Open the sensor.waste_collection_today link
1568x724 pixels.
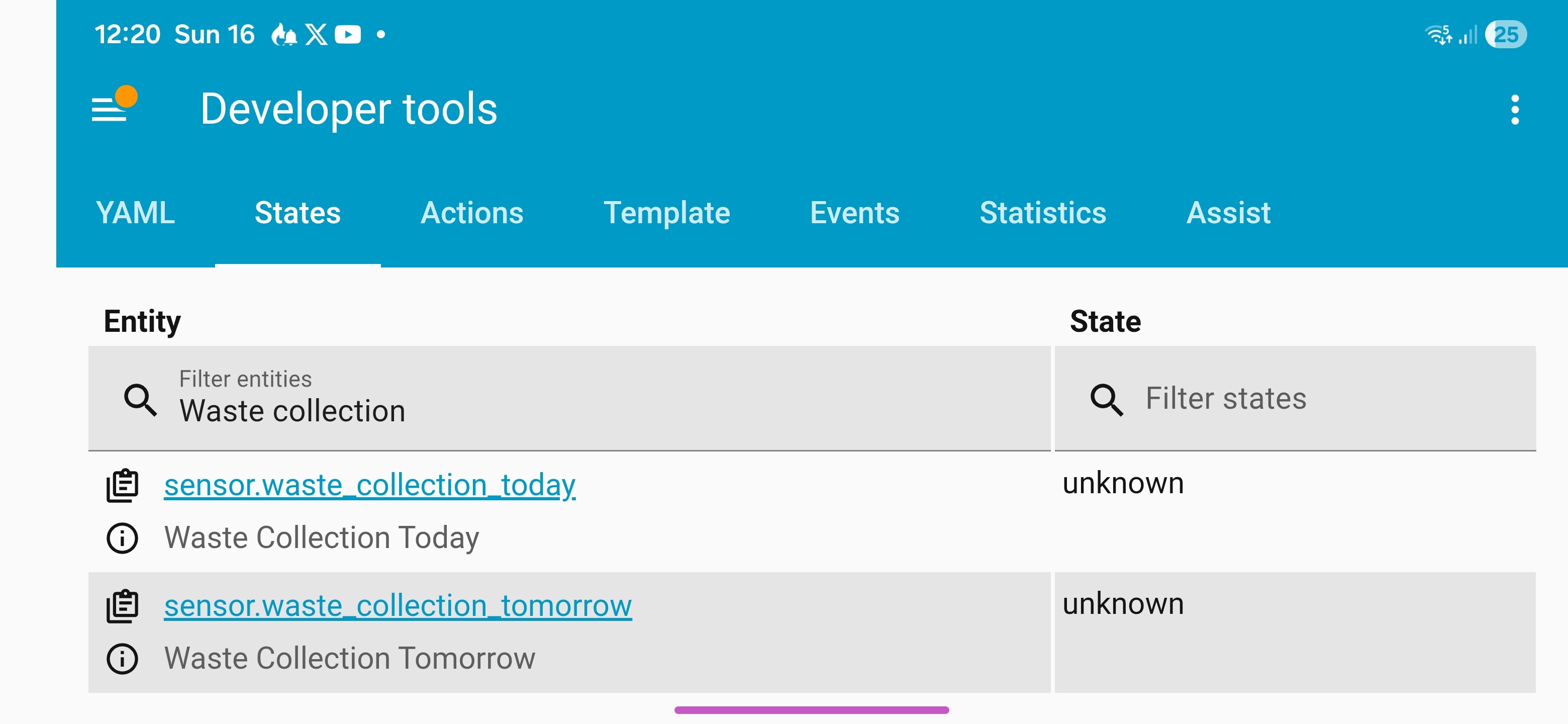tap(369, 485)
